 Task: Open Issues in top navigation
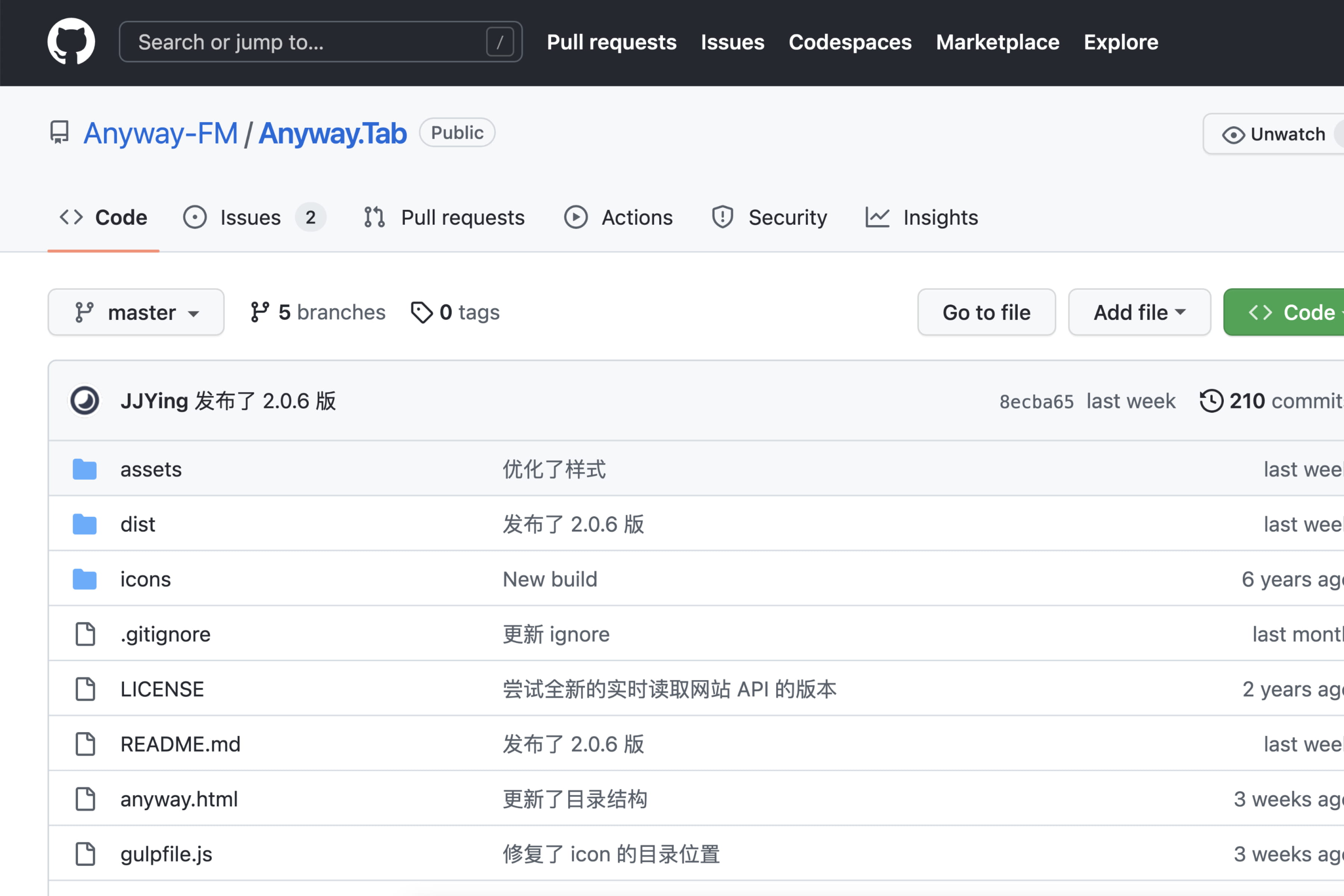[732, 42]
